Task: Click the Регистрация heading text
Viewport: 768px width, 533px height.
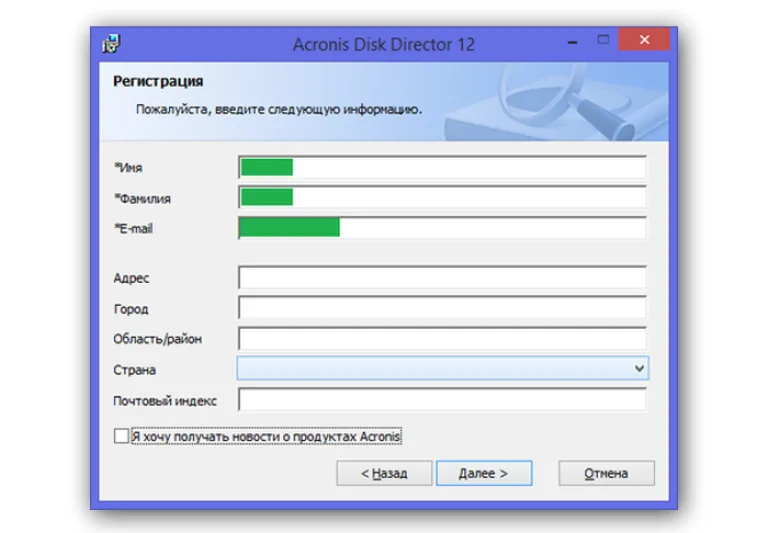Action: [158, 81]
